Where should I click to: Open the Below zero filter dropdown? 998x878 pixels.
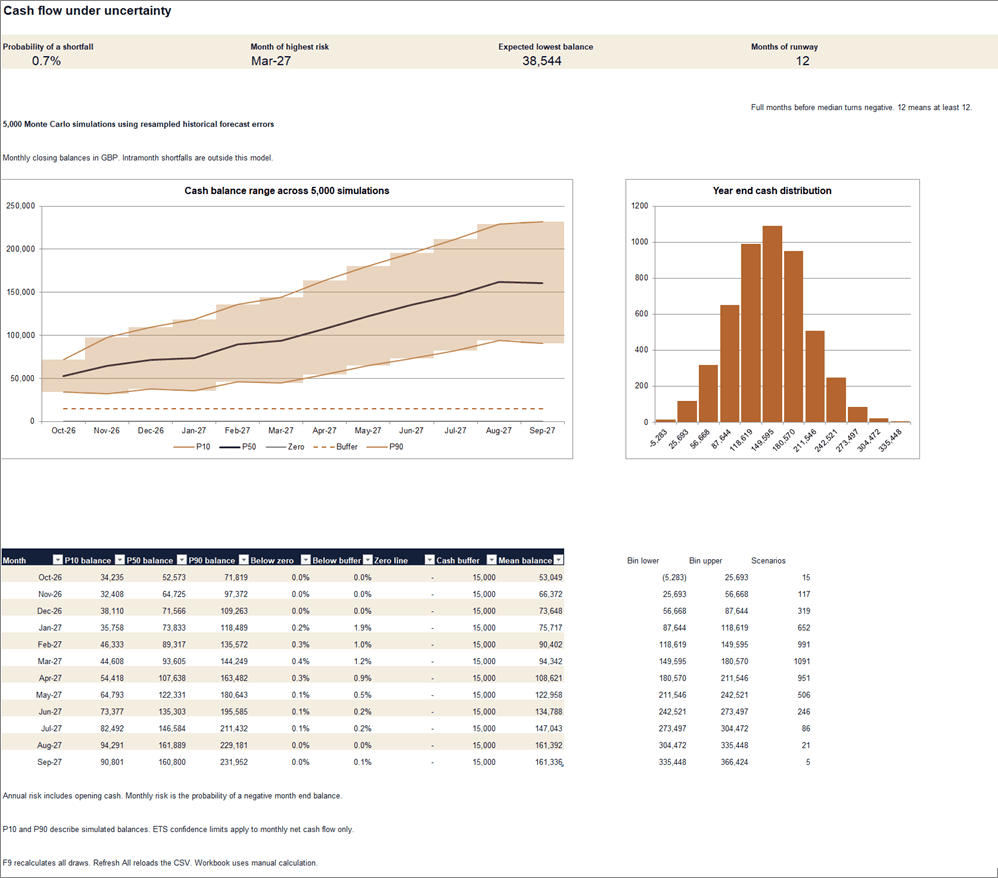pyautogui.click(x=306, y=560)
